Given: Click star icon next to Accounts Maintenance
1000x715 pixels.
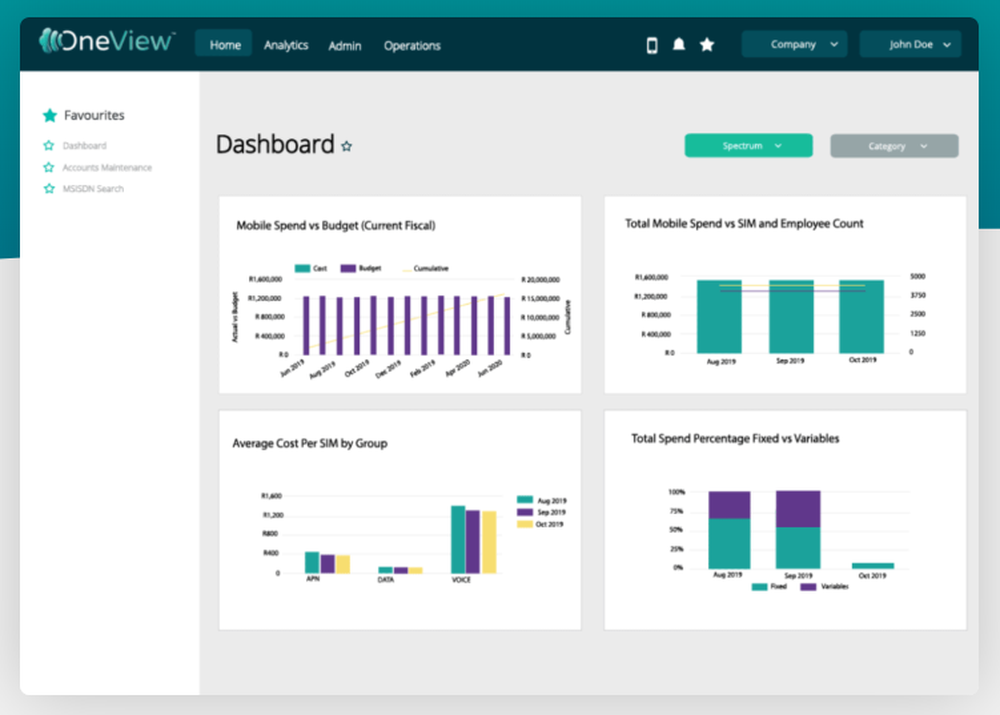Looking at the screenshot, I should pos(48,167).
